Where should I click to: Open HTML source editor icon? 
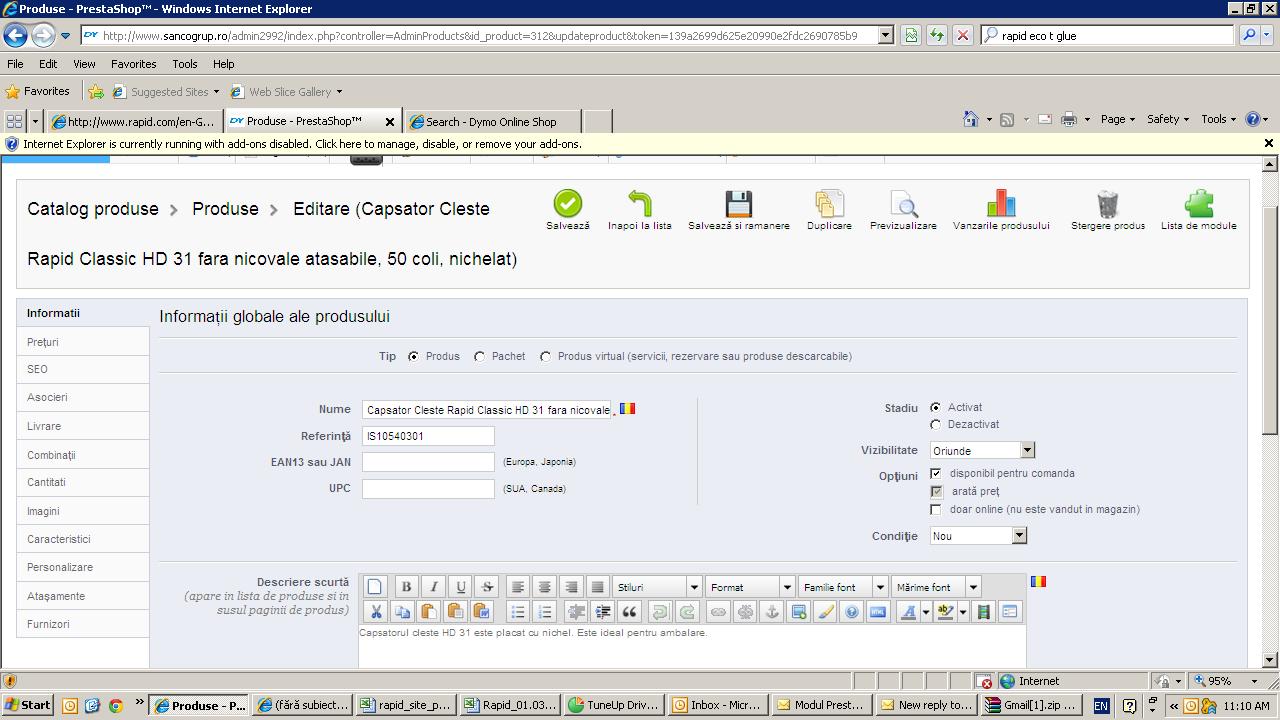[878, 612]
